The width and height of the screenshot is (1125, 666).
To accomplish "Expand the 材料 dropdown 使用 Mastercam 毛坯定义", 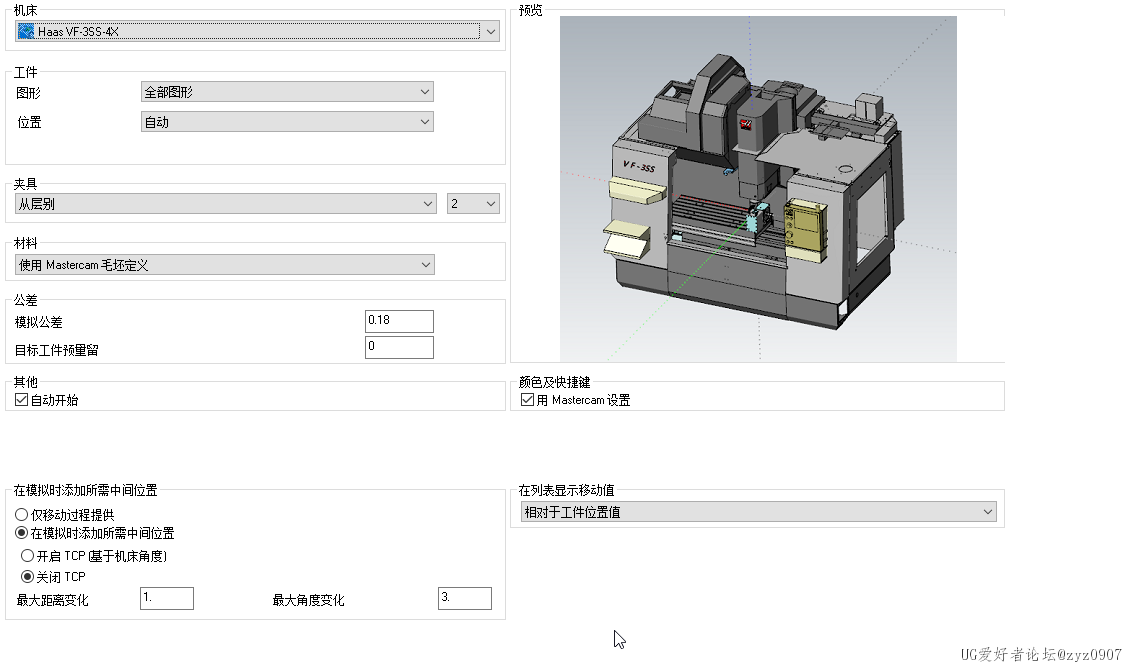I will click(225, 265).
